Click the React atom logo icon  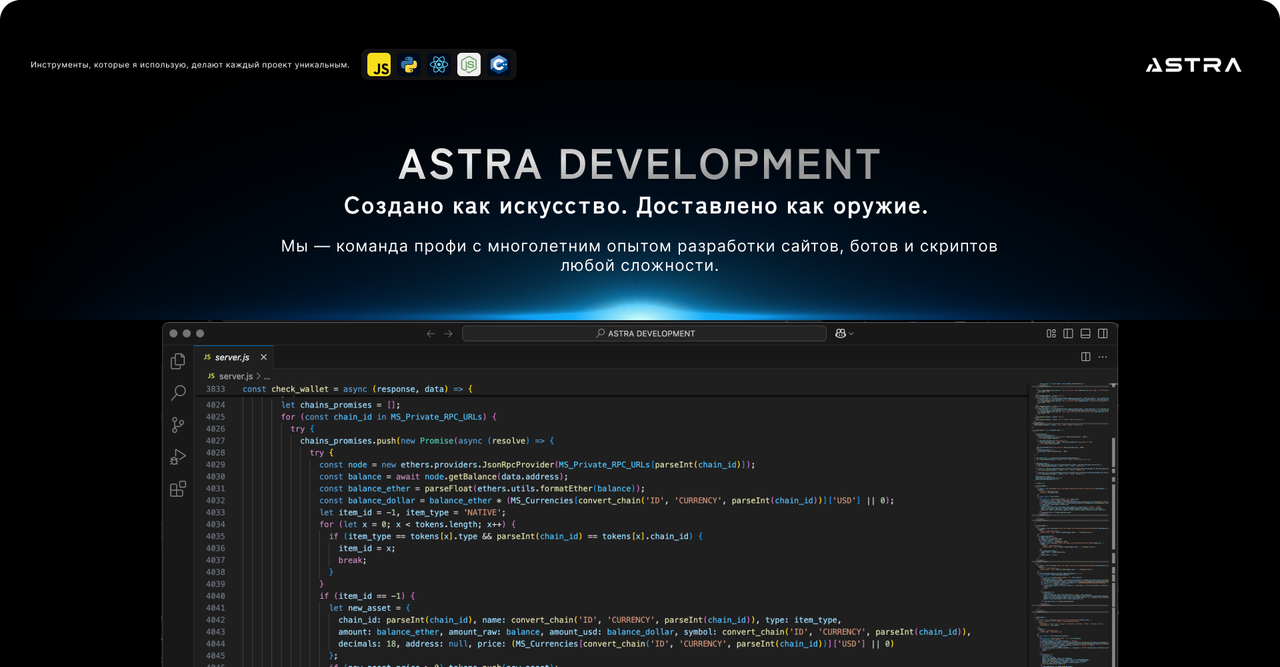(x=438, y=65)
